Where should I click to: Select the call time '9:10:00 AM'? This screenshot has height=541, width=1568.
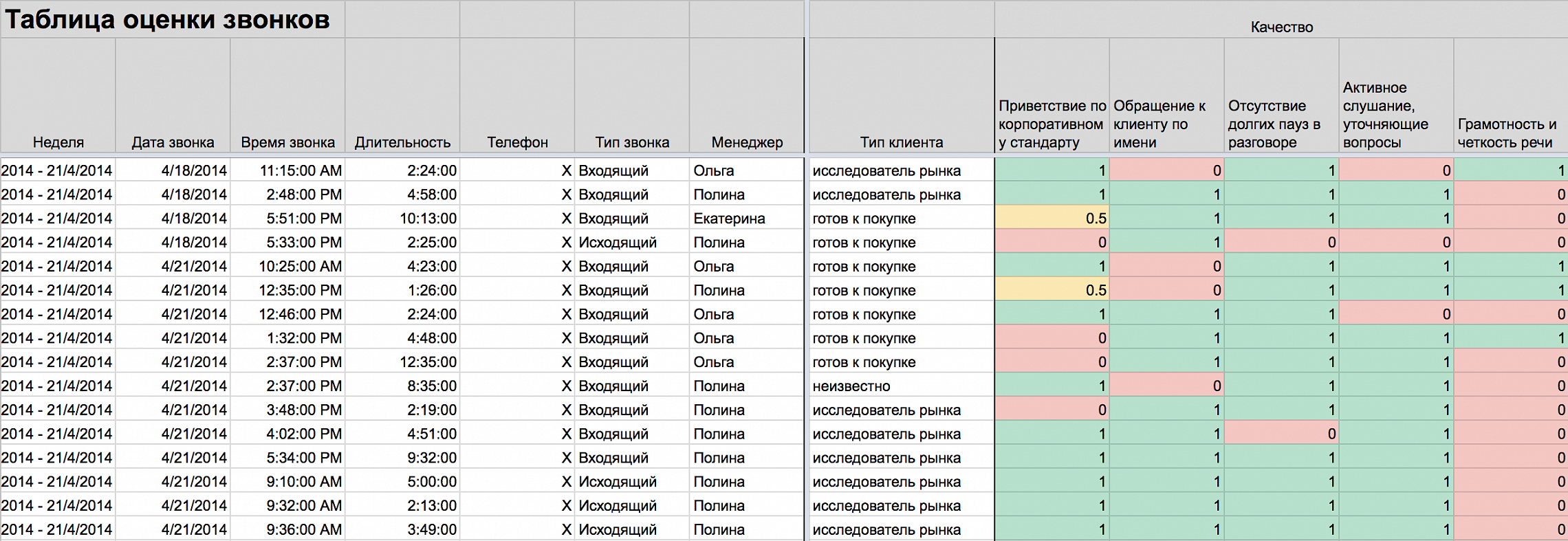tap(287, 482)
